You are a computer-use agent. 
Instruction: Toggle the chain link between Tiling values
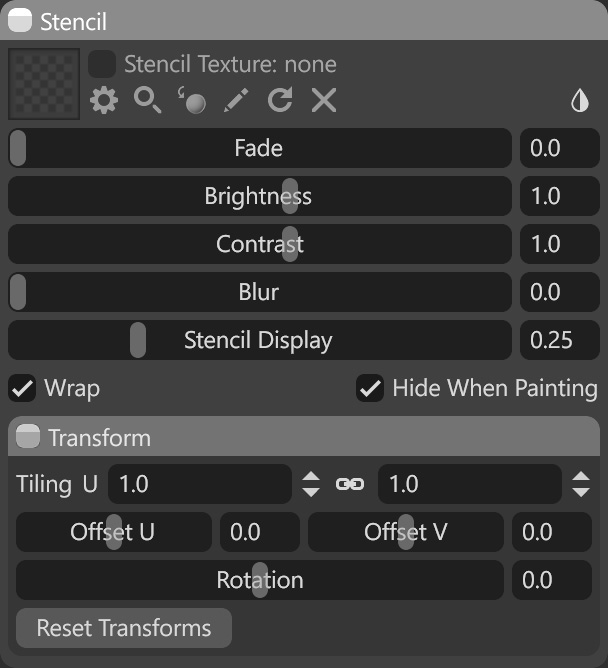coord(349,484)
